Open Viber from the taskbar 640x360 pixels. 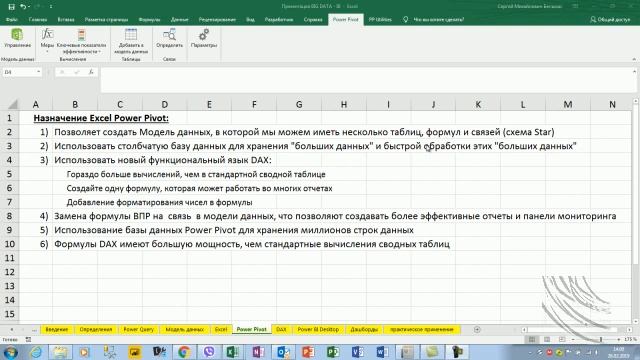[x=209, y=352]
